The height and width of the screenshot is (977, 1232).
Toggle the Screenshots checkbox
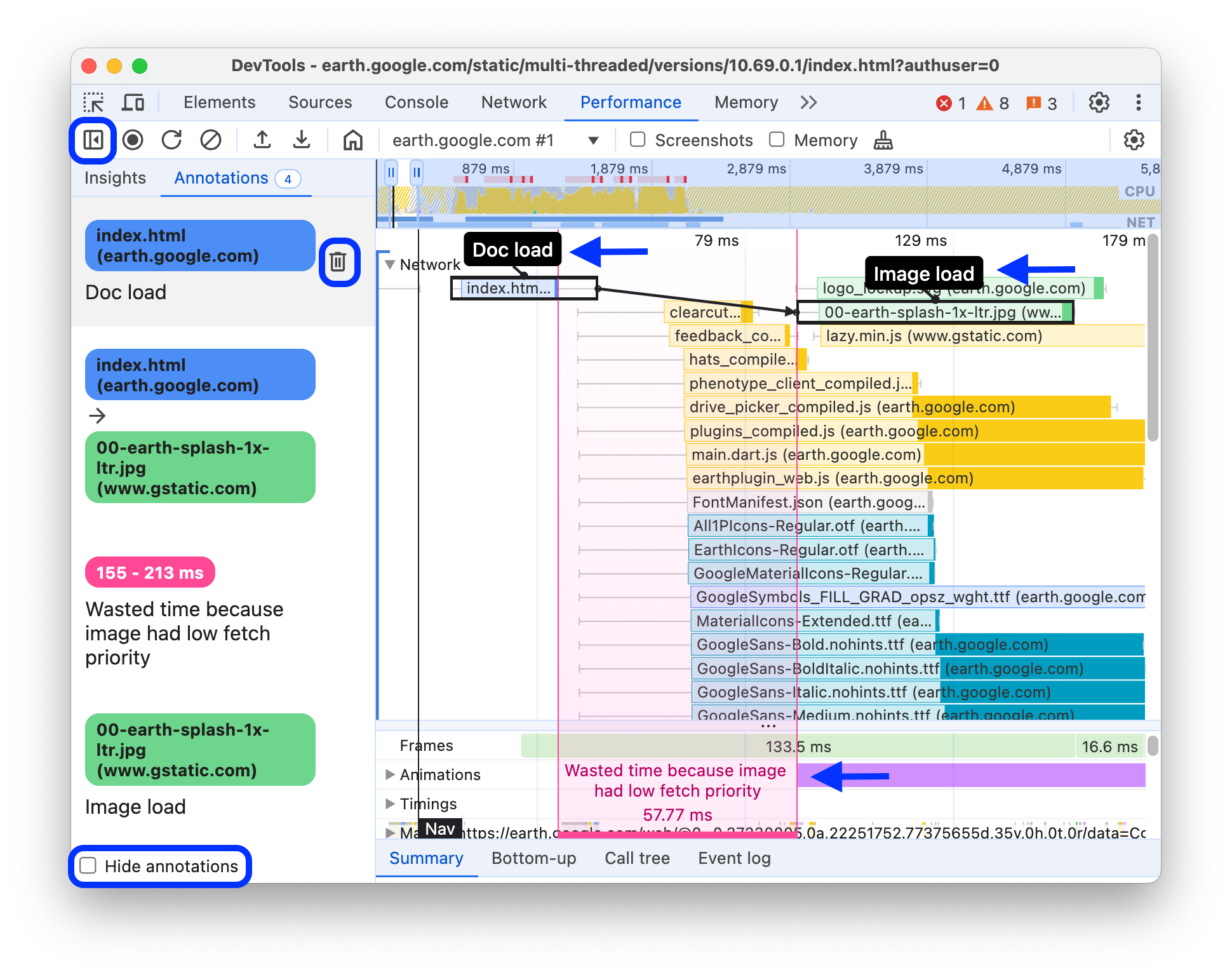point(635,140)
